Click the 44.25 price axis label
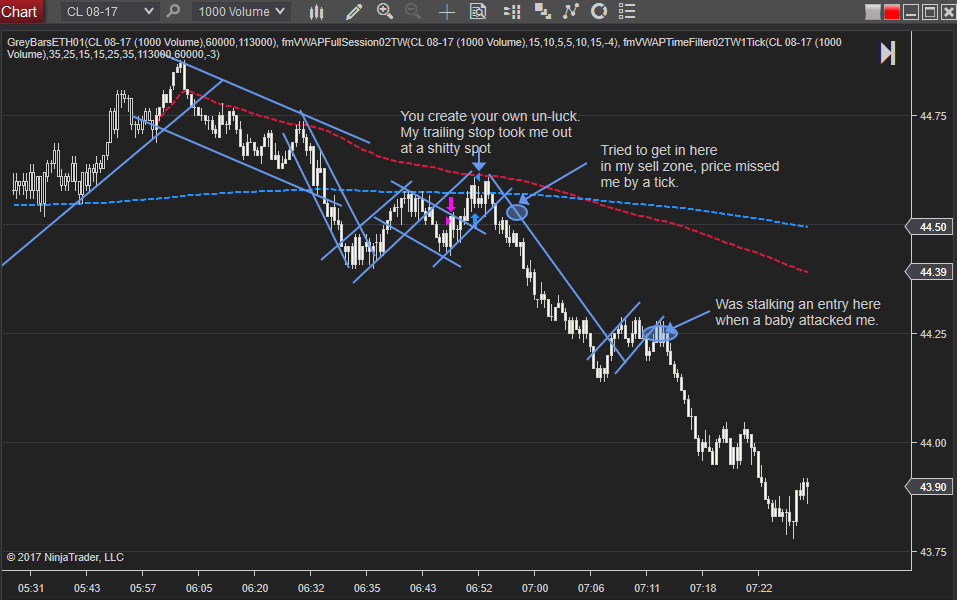 click(x=933, y=334)
